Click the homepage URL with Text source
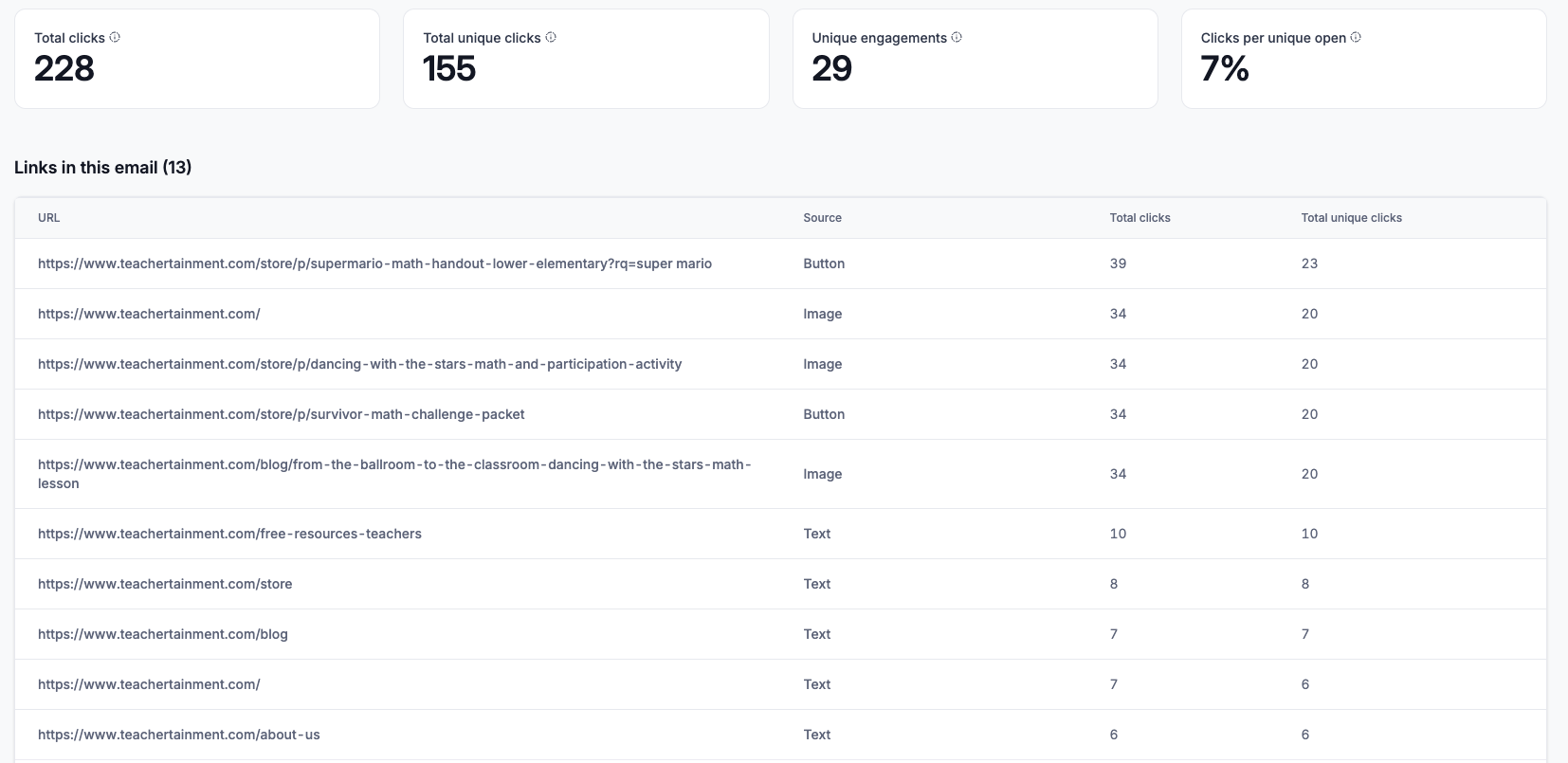 pyautogui.click(x=149, y=684)
